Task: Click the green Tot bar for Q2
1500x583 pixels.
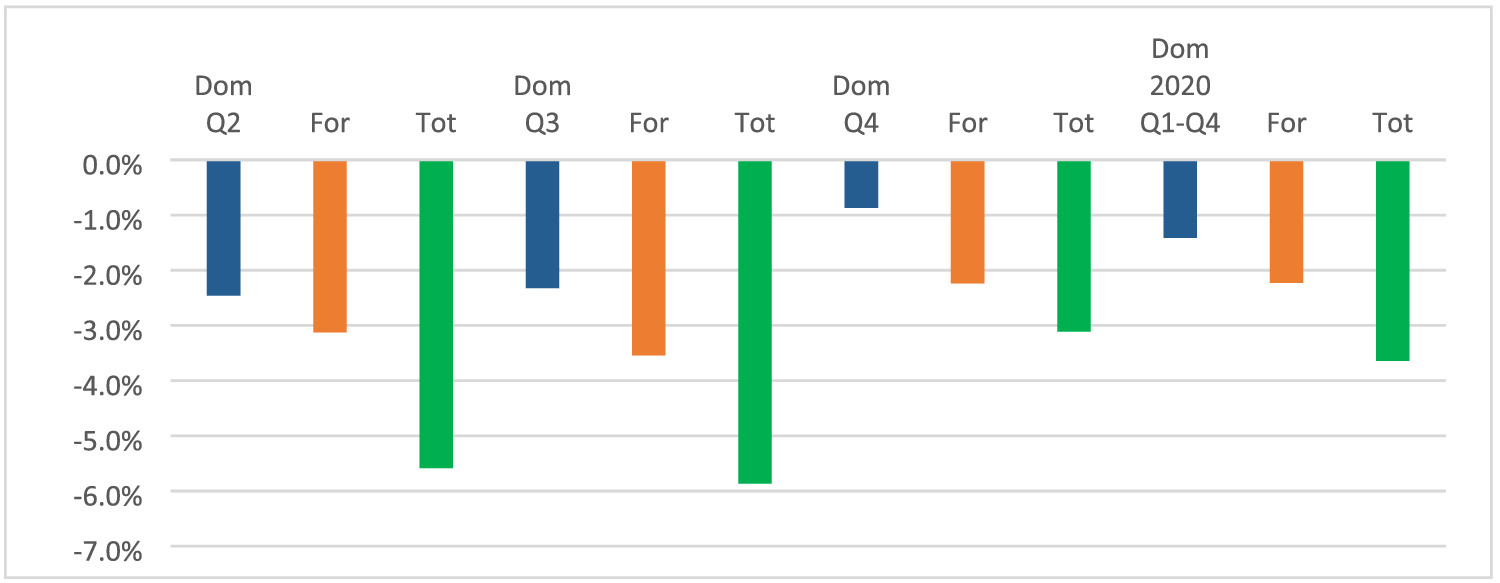Action: [x=436, y=314]
